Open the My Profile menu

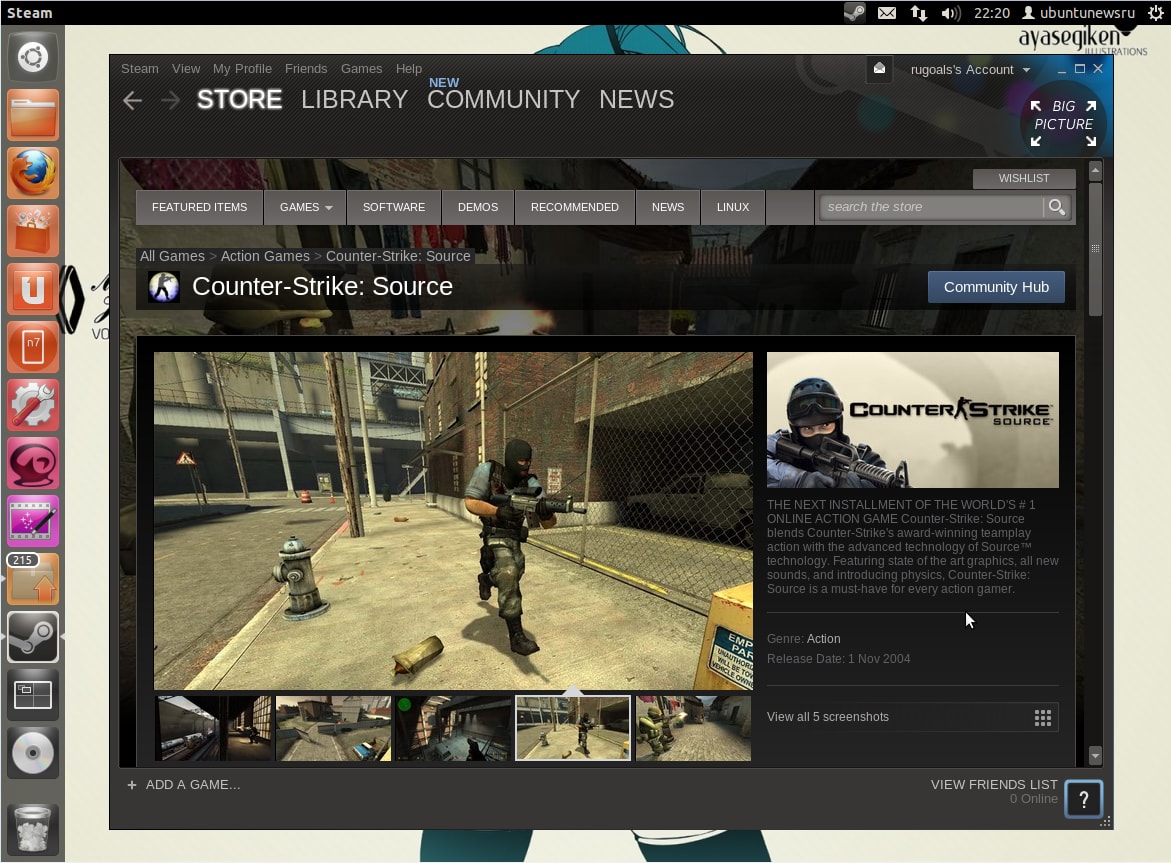click(x=242, y=69)
